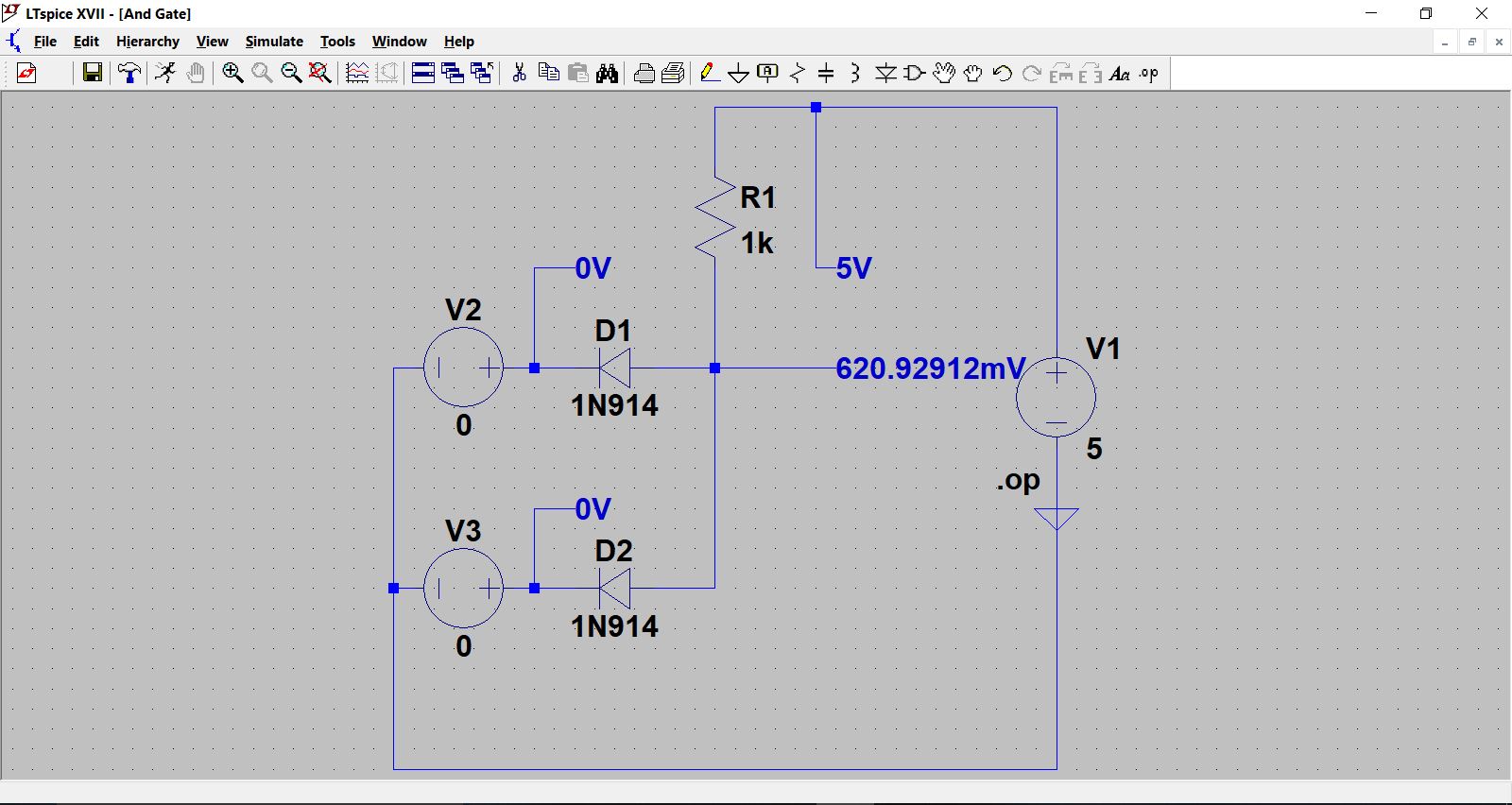The width and height of the screenshot is (1512, 805).
Task: Run the simulation with running man icon
Action: [x=165, y=74]
